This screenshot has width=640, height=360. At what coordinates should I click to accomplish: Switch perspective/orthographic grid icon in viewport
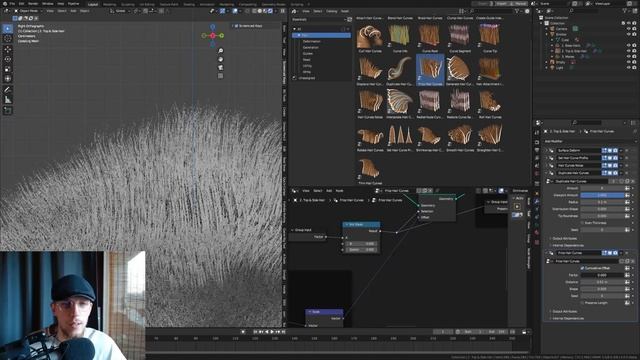220,76
